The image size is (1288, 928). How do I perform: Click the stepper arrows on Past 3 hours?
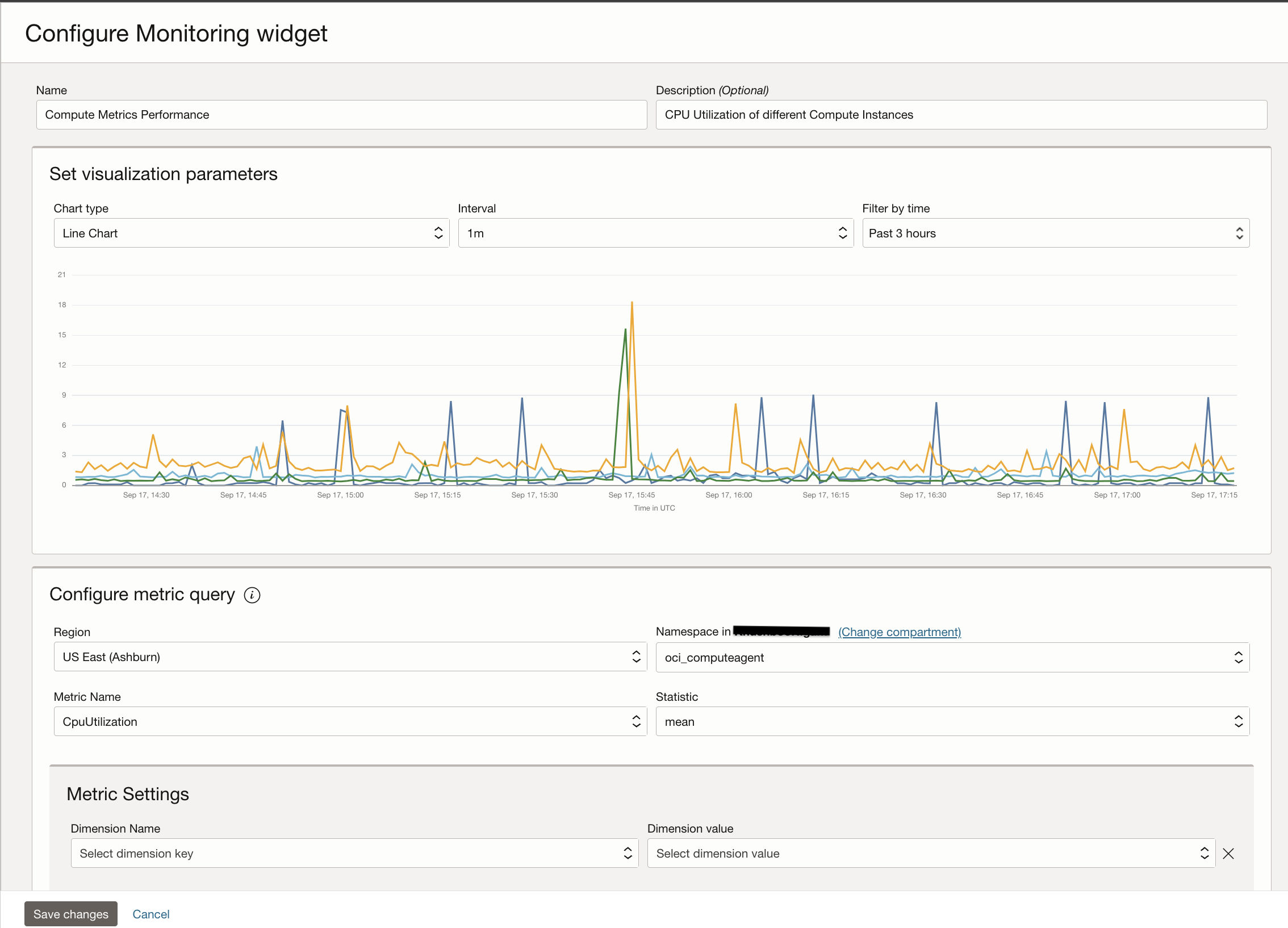pyautogui.click(x=1239, y=233)
